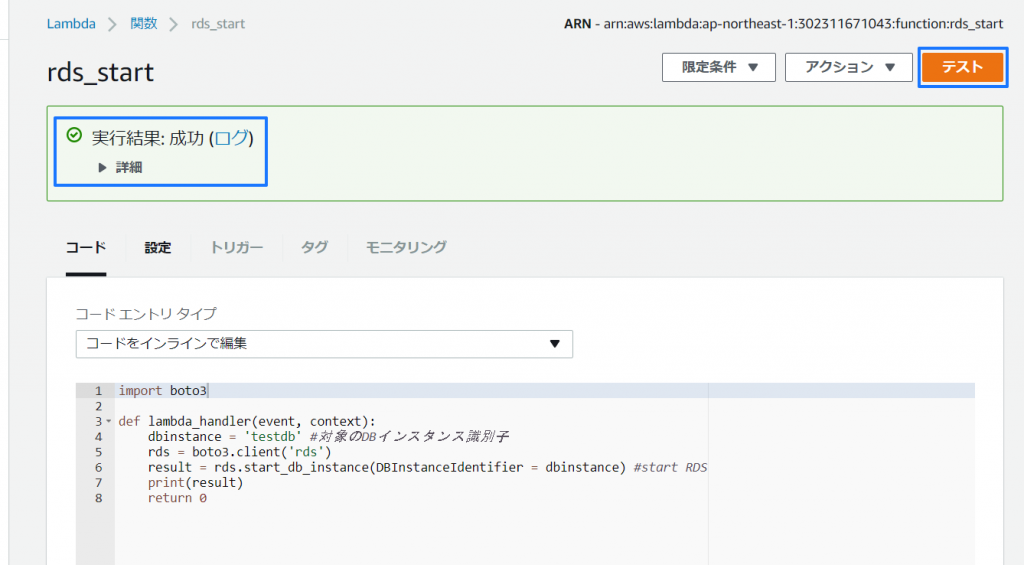Expand the 詳細 disclosure triangle

[102, 168]
